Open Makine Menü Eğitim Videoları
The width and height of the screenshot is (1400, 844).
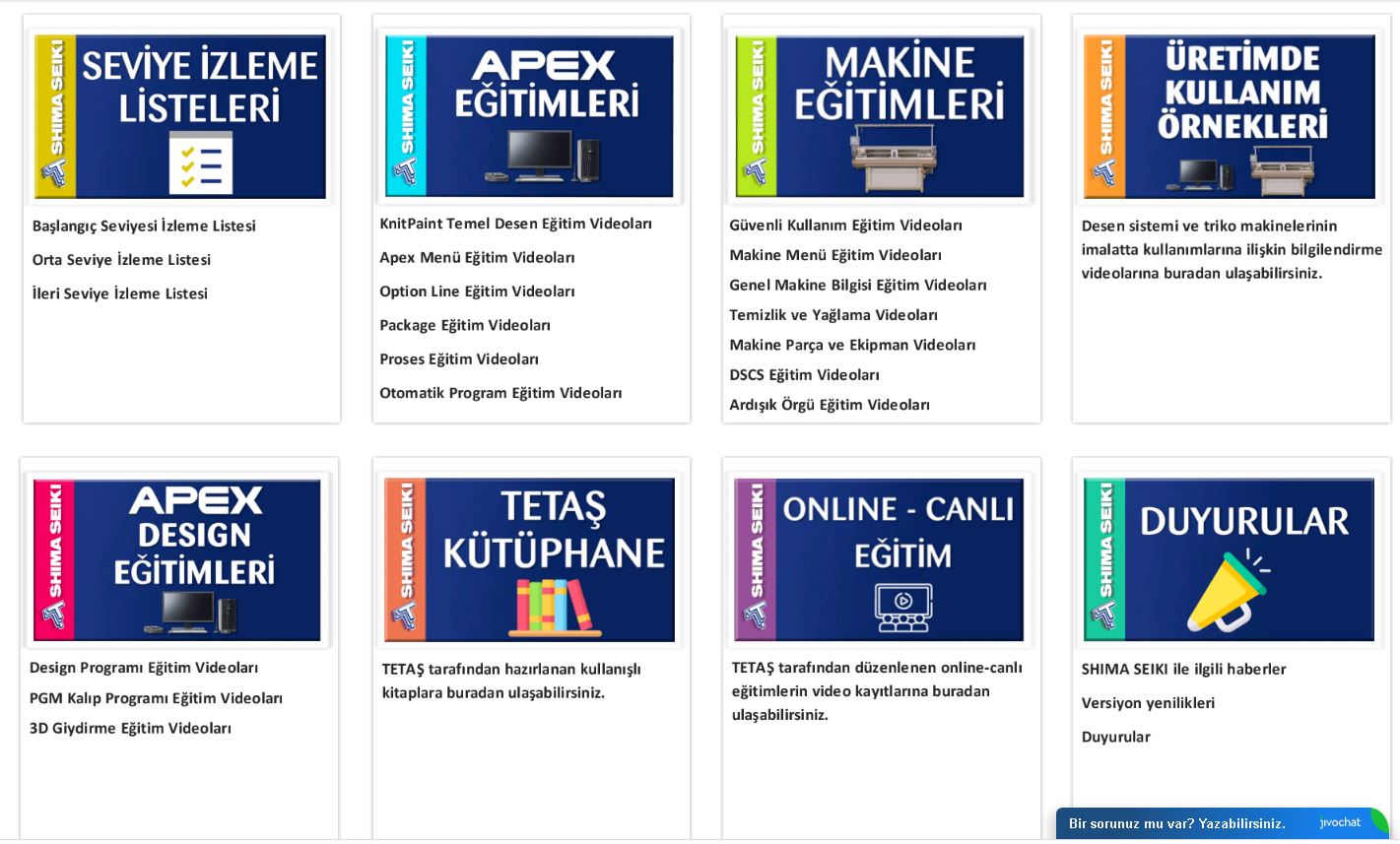(x=835, y=255)
